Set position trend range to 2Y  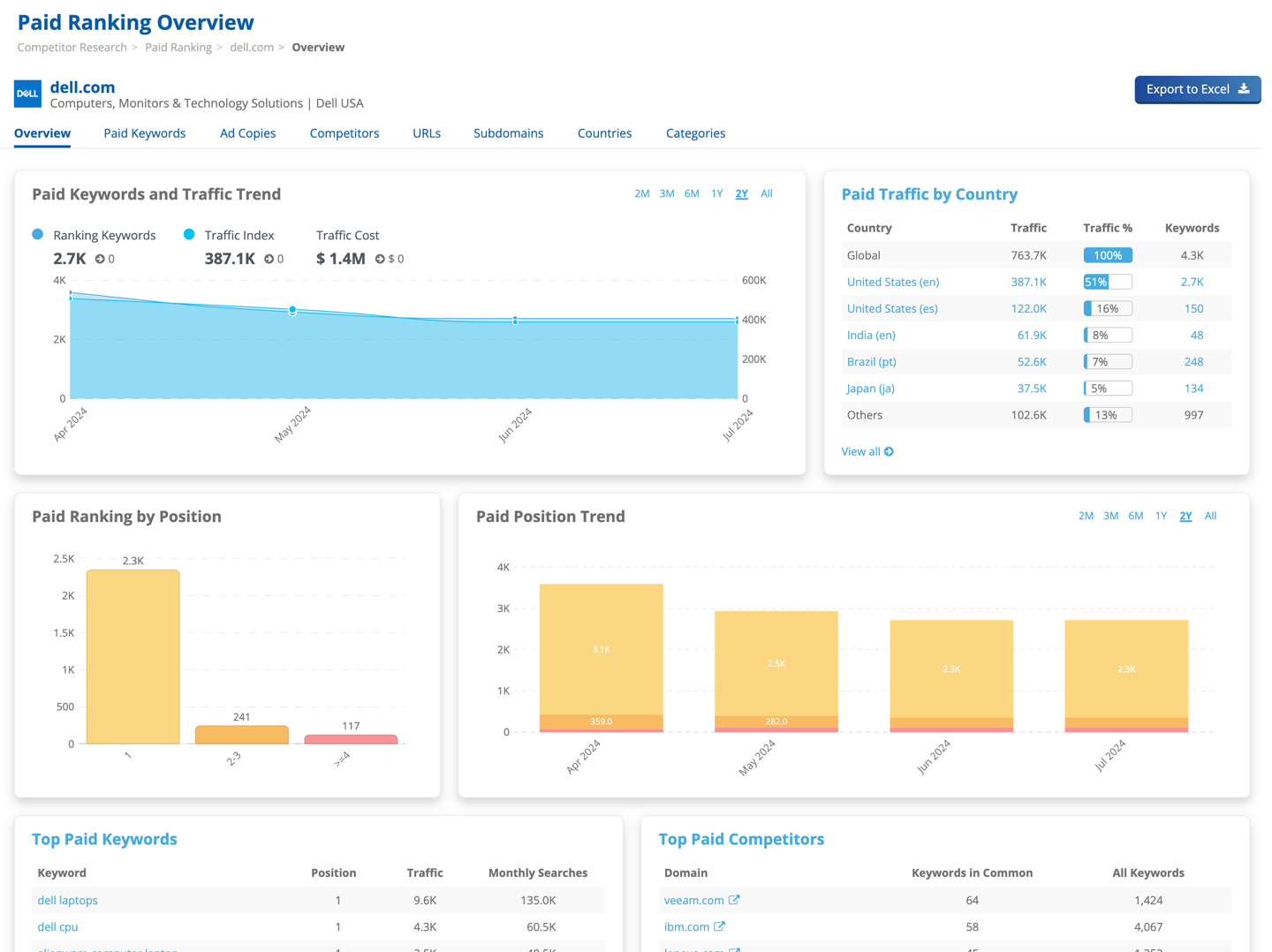[x=1185, y=516]
